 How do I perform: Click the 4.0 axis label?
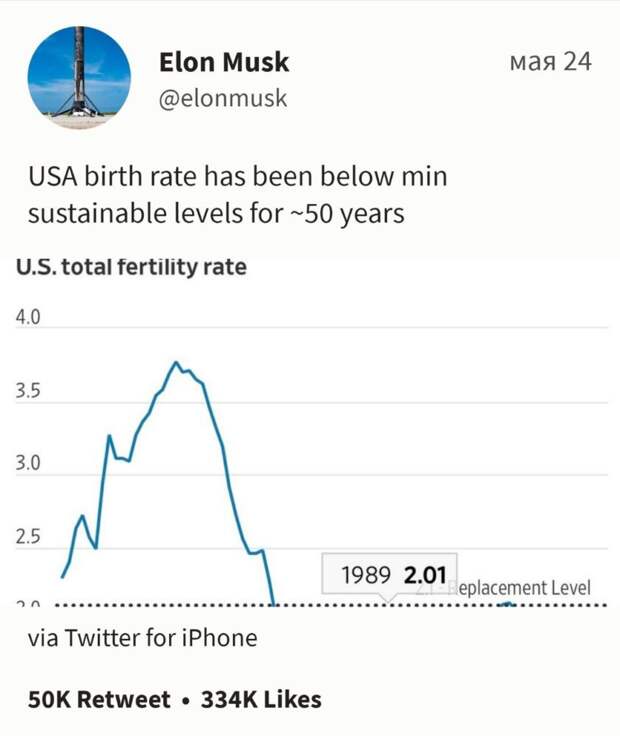[x=28, y=317]
